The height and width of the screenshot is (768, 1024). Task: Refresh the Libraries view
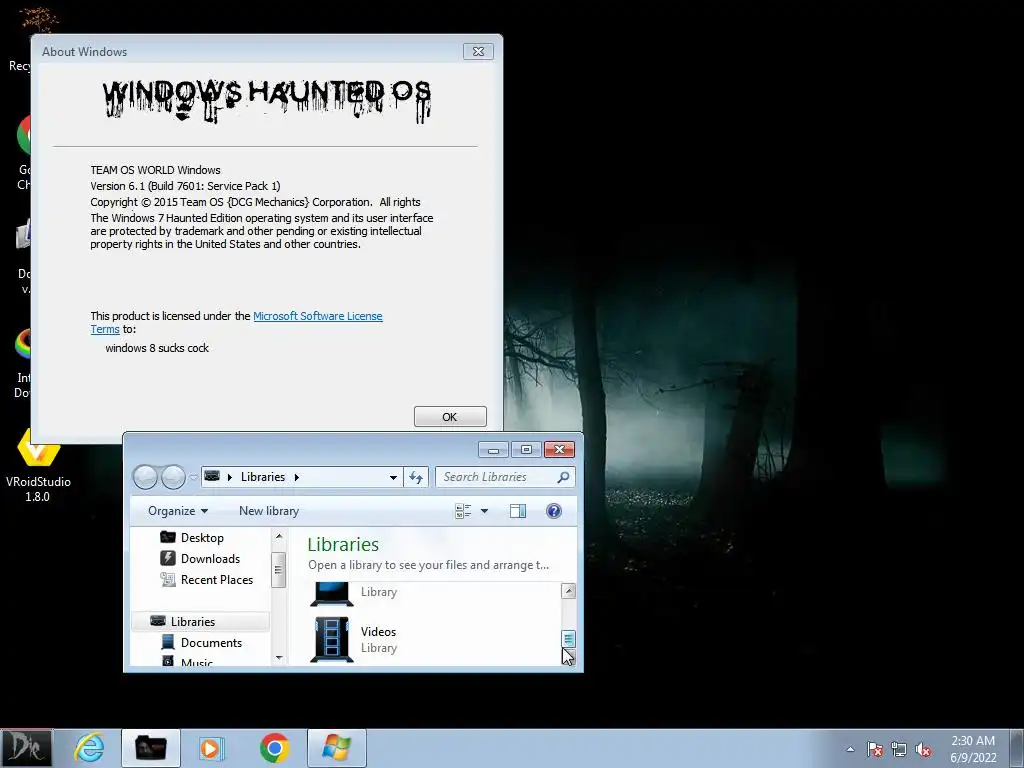[x=416, y=477]
